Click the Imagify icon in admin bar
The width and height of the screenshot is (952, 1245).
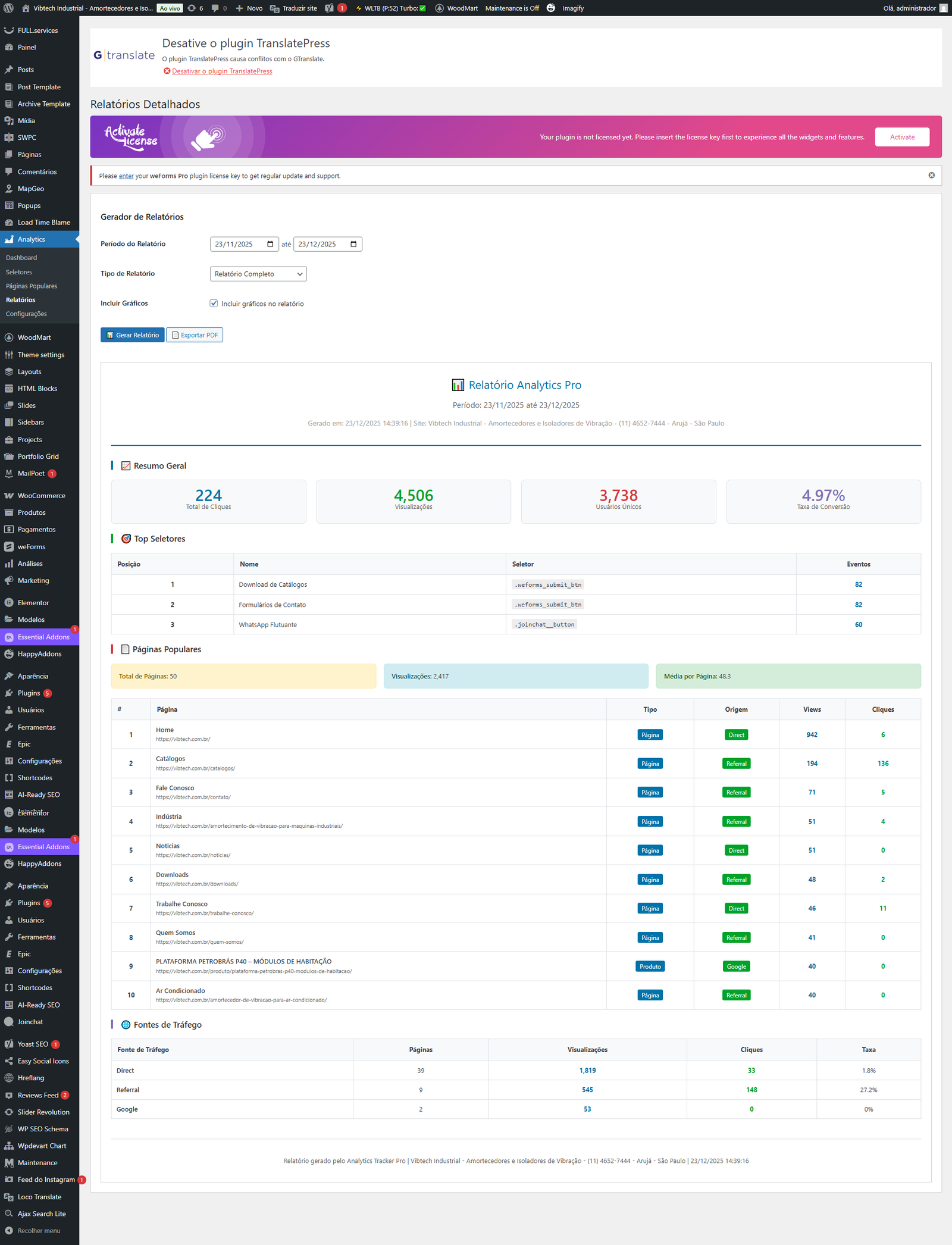click(551, 8)
